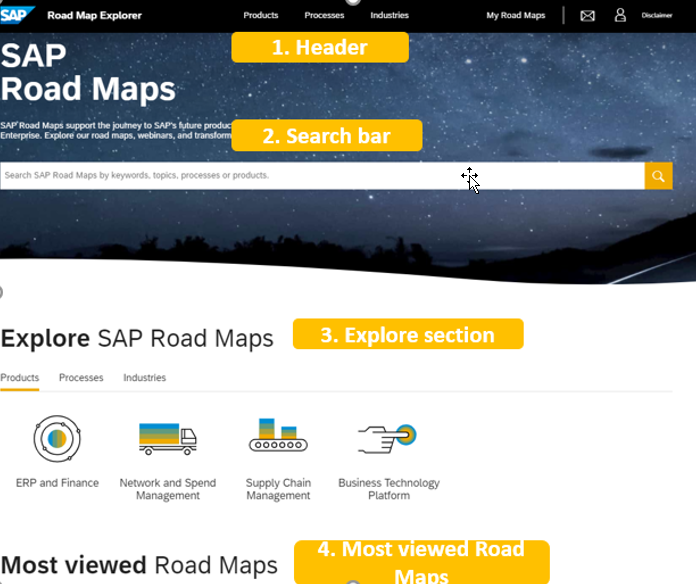Click the ERP and Finance label
Screen dimensions: 698x584
(57, 483)
